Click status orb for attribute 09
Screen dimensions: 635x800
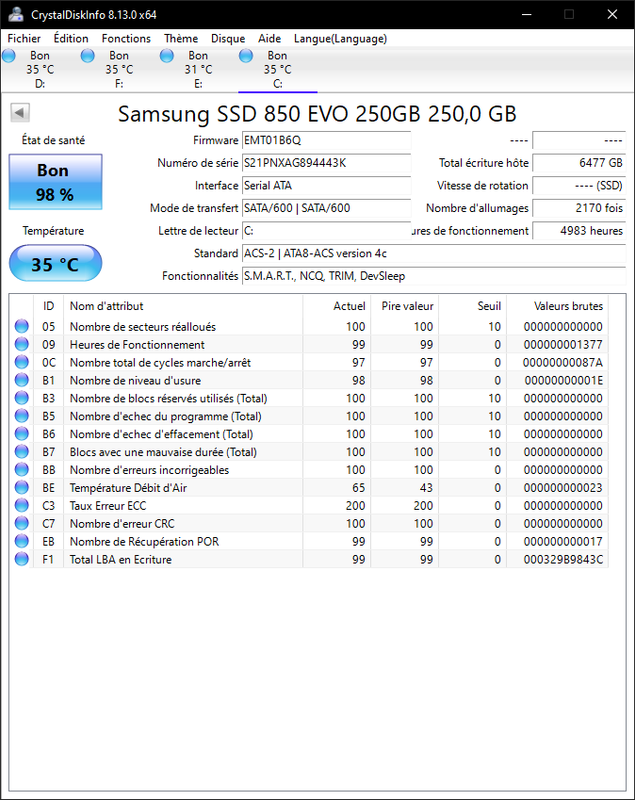(21, 344)
